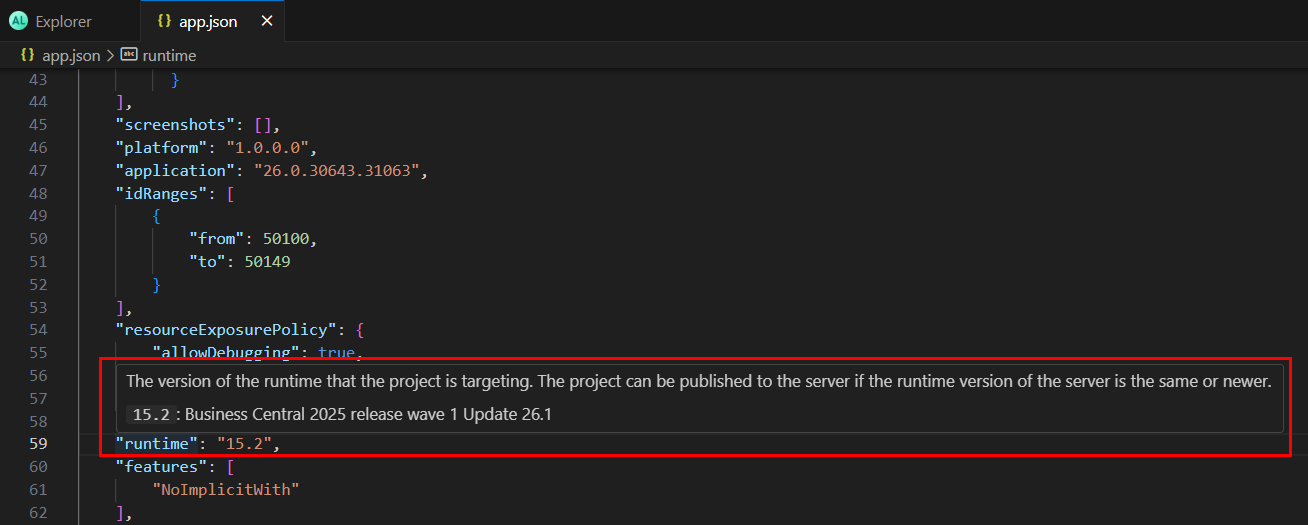1308x525 pixels.
Task: Switch to the Explorer tab
Action: tap(63, 21)
